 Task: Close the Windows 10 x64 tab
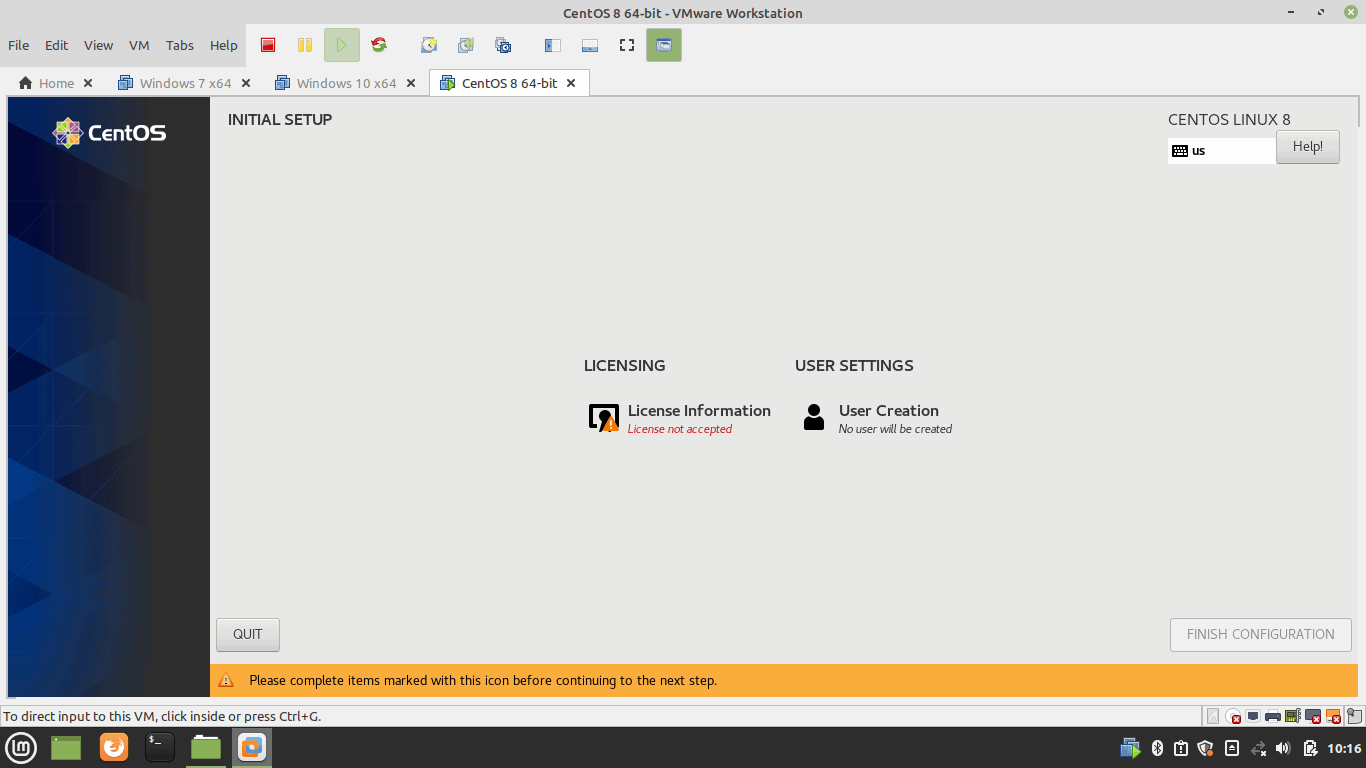click(x=411, y=83)
